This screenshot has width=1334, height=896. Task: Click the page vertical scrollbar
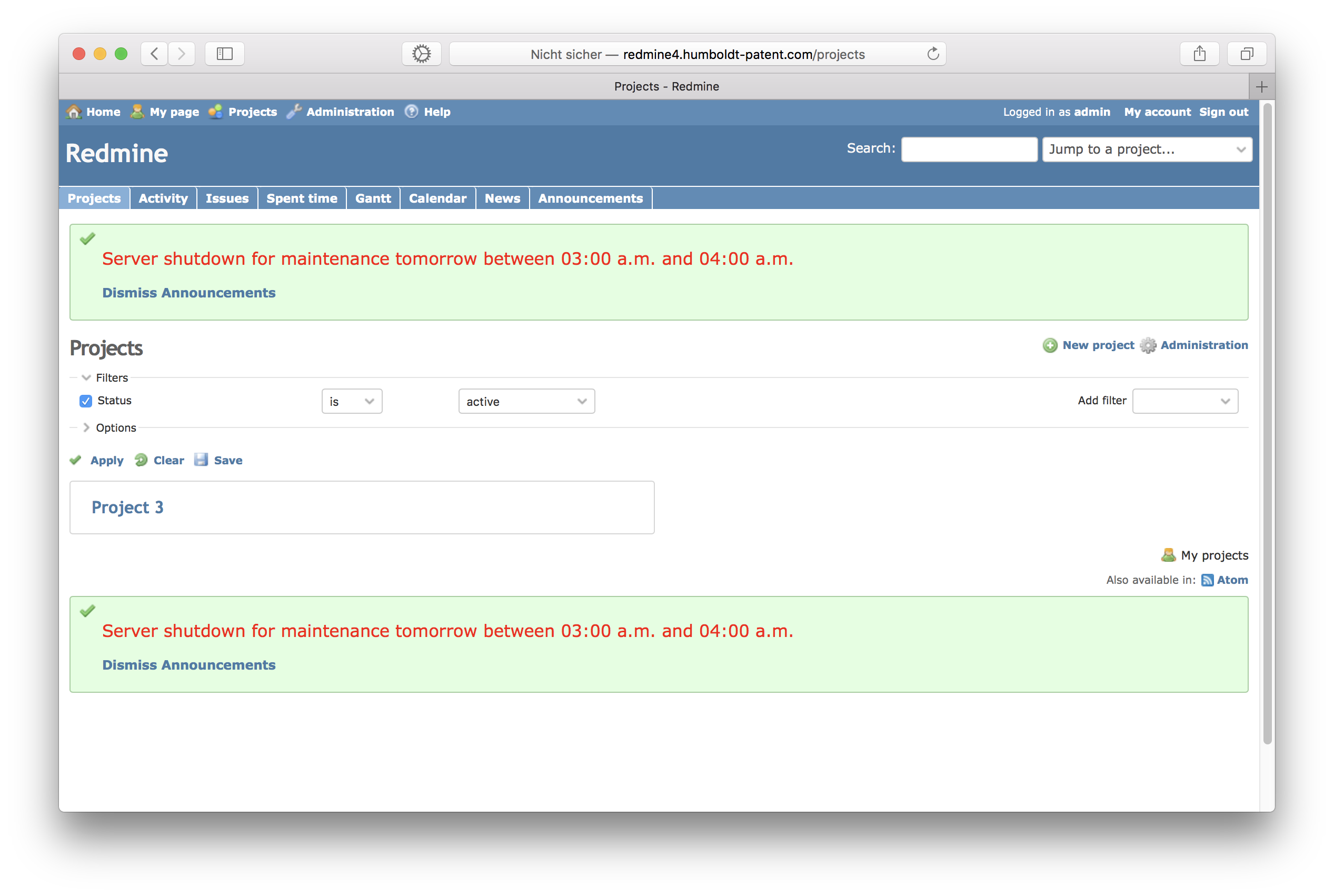coord(1268,423)
